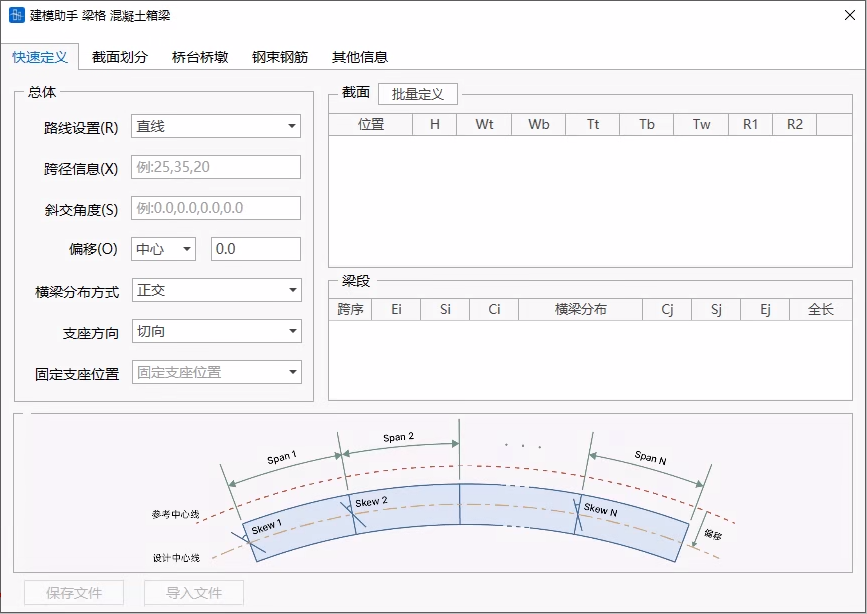Screen dimensions: 867x614
Task: Click the Skew 2 label in diagram
Action: click(371, 502)
